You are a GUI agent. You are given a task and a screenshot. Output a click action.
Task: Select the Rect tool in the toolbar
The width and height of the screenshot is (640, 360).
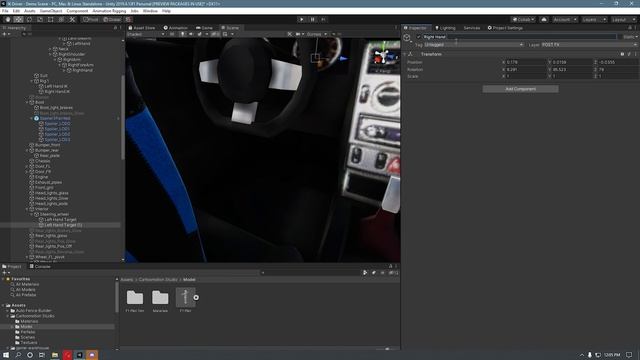click(x=51, y=19)
